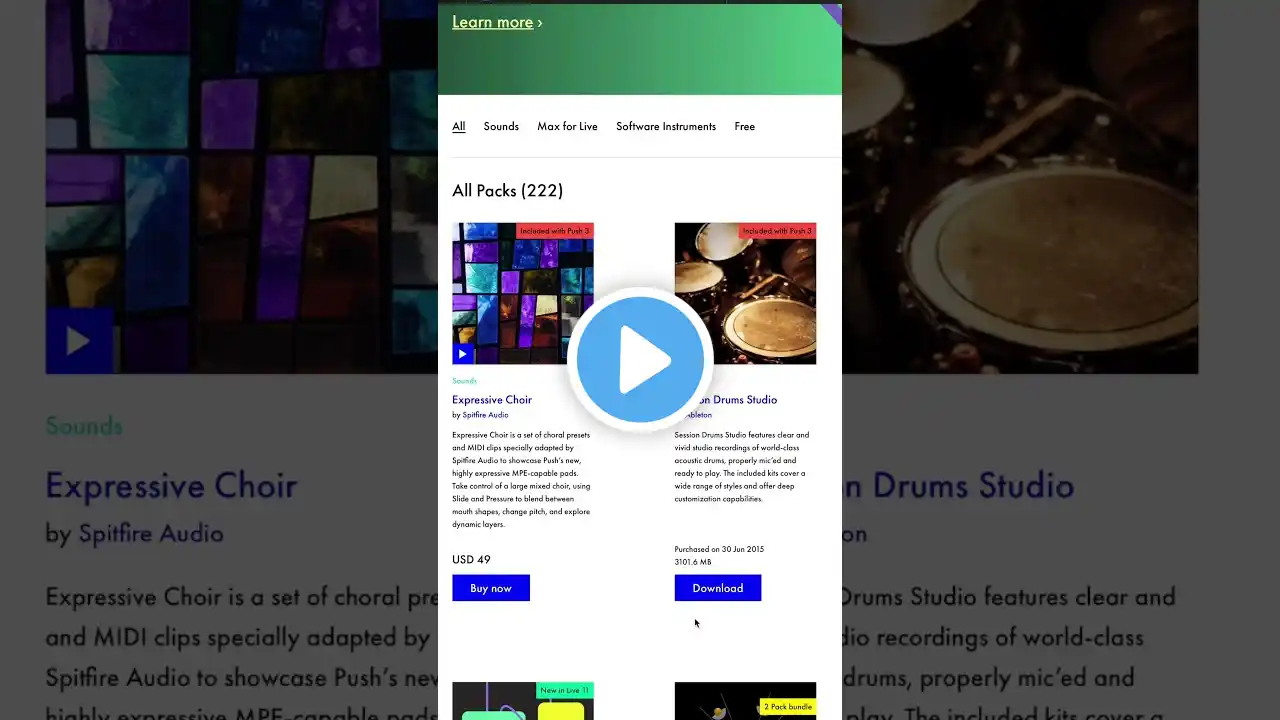Play the video with the large center play button
This screenshot has width=1280, height=720.
[640, 359]
